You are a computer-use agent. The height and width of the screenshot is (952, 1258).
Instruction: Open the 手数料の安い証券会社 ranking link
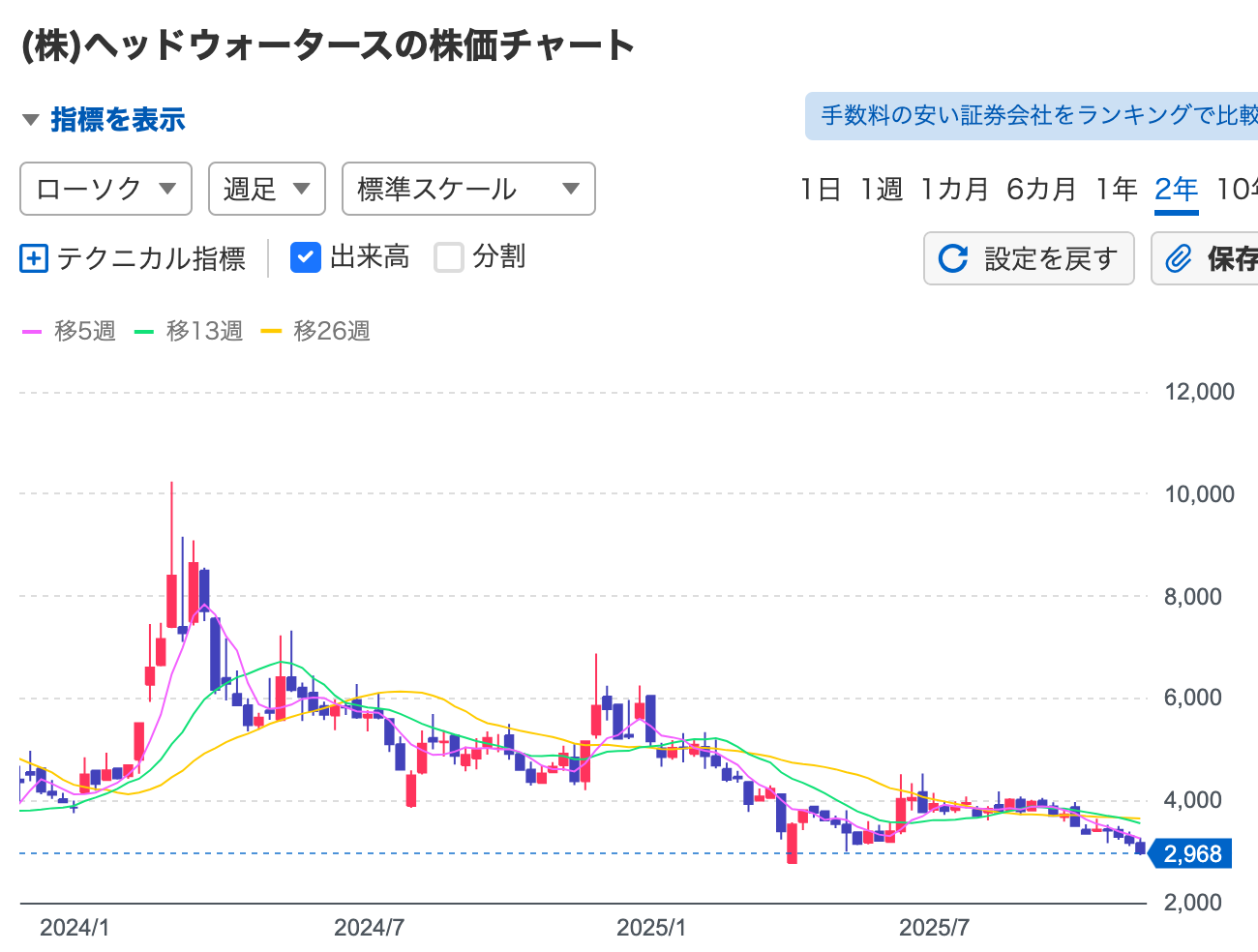tap(1035, 116)
